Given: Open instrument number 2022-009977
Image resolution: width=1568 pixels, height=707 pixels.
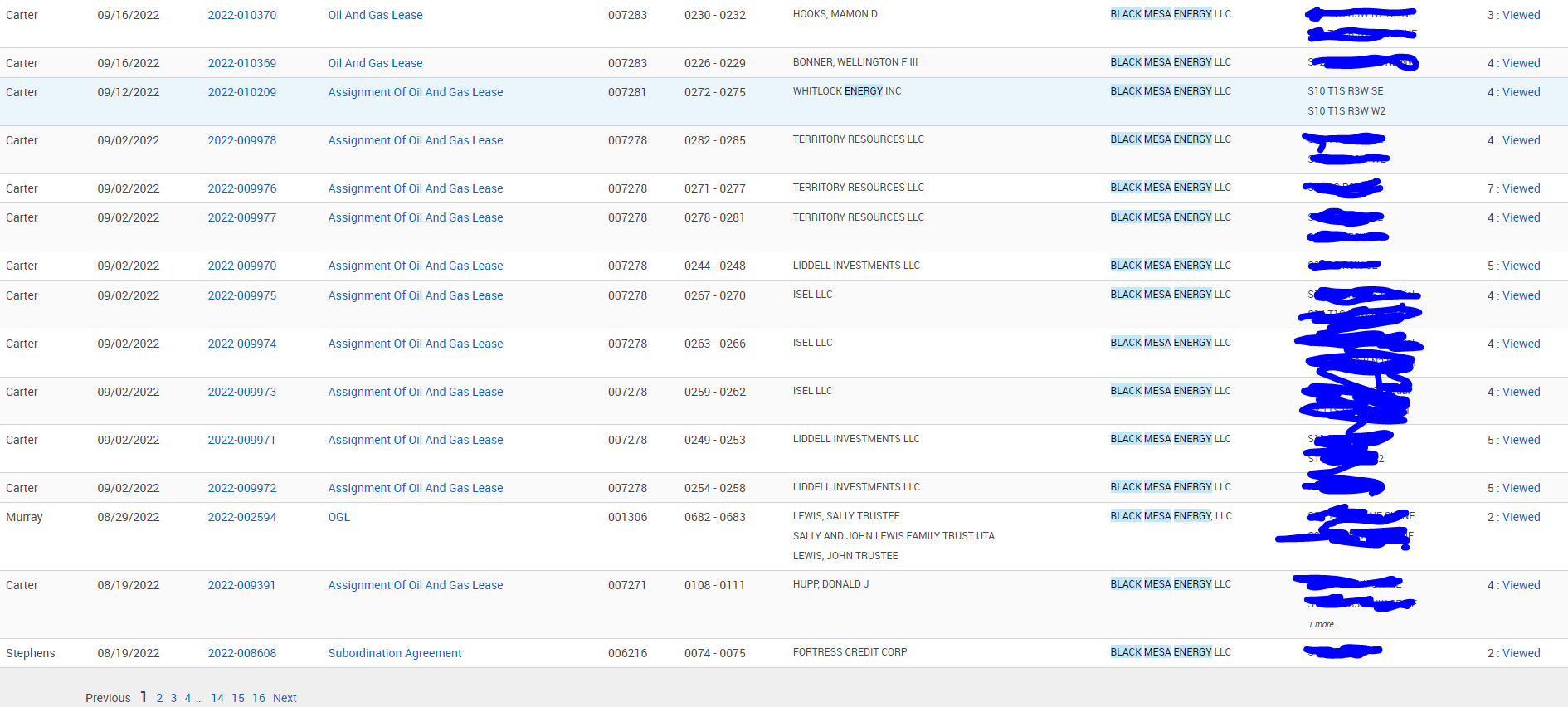Looking at the screenshot, I should pyautogui.click(x=242, y=217).
